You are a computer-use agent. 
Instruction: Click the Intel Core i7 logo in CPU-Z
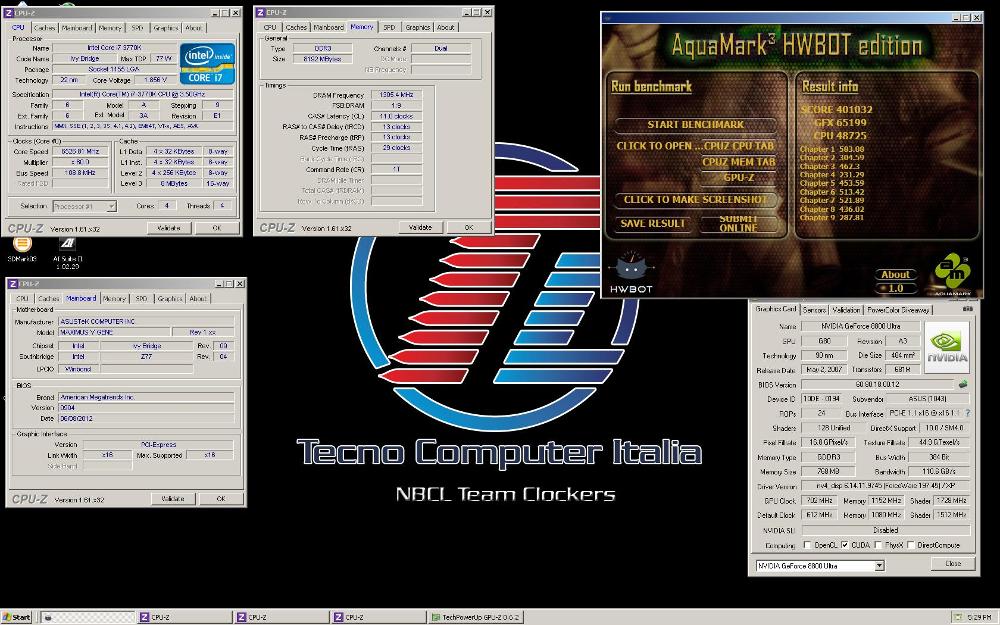point(207,64)
